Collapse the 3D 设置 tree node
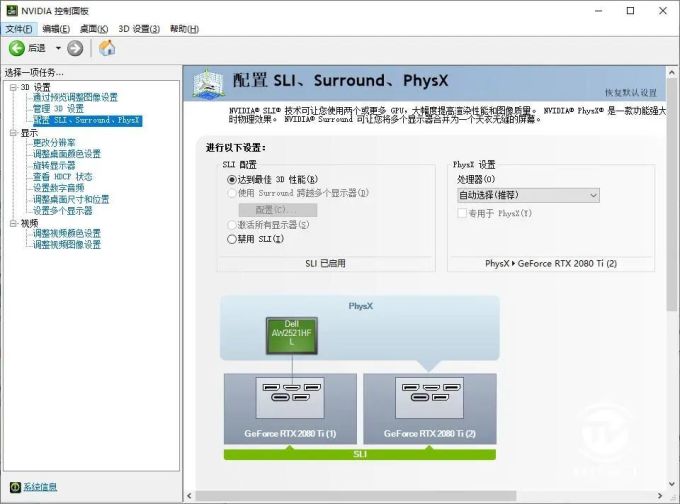This screenshot has height=504, width=680. tap(13, 87)
